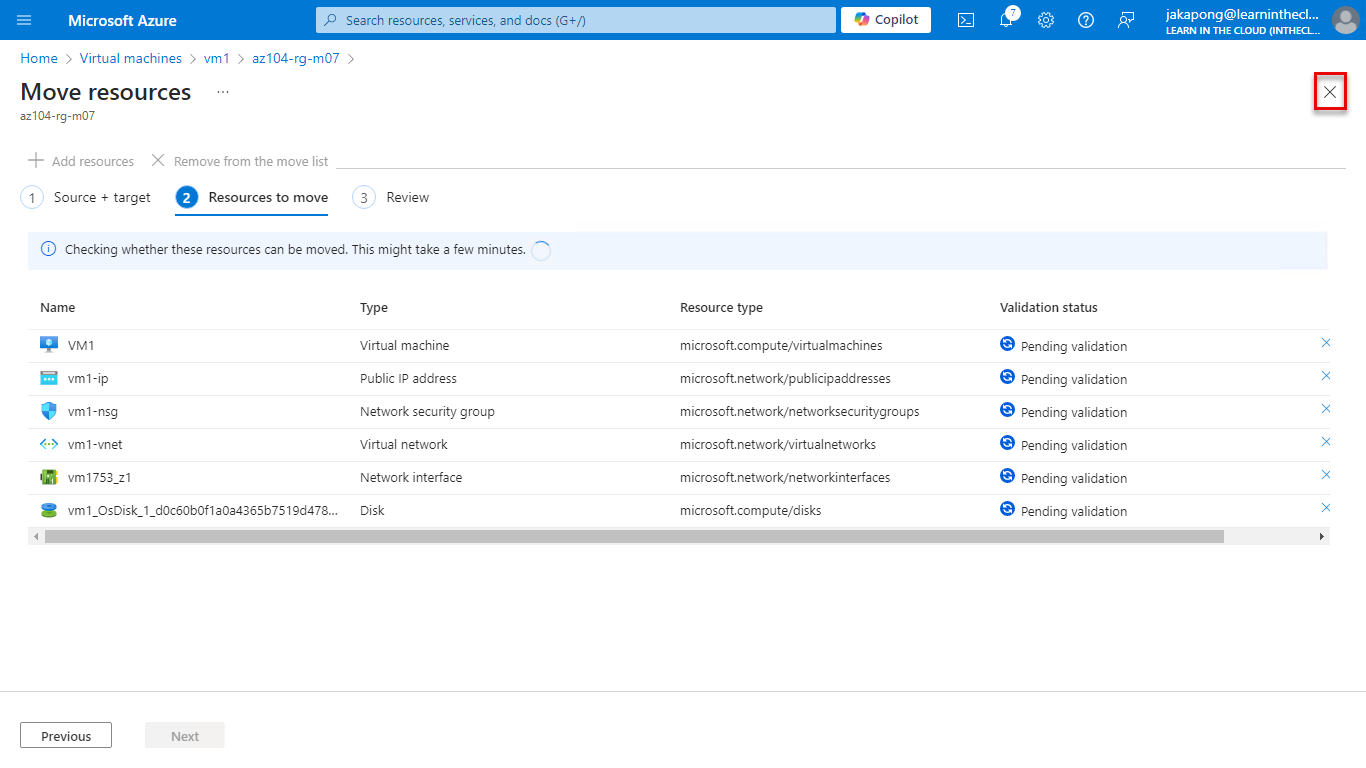Sort by Name column header
1366x768 pixels.
[x=57, y=308]
